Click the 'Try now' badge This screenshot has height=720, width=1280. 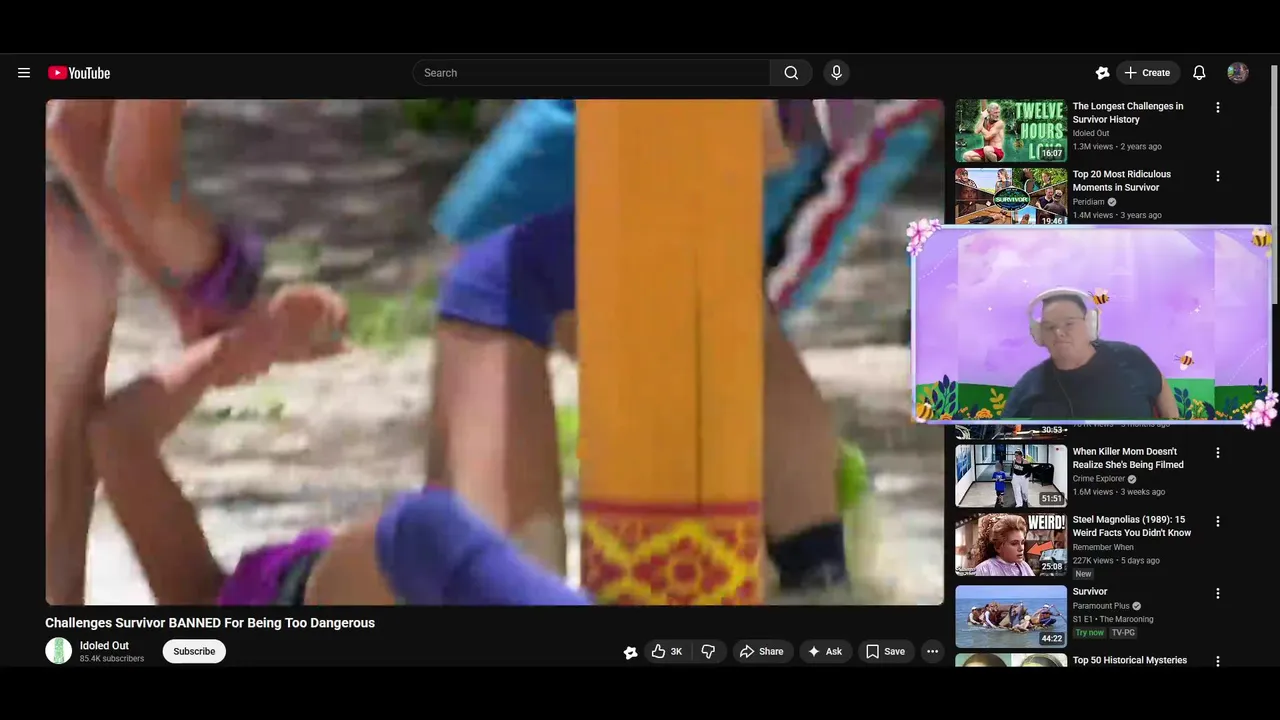pyautogui.click(x=1089, y=633)
